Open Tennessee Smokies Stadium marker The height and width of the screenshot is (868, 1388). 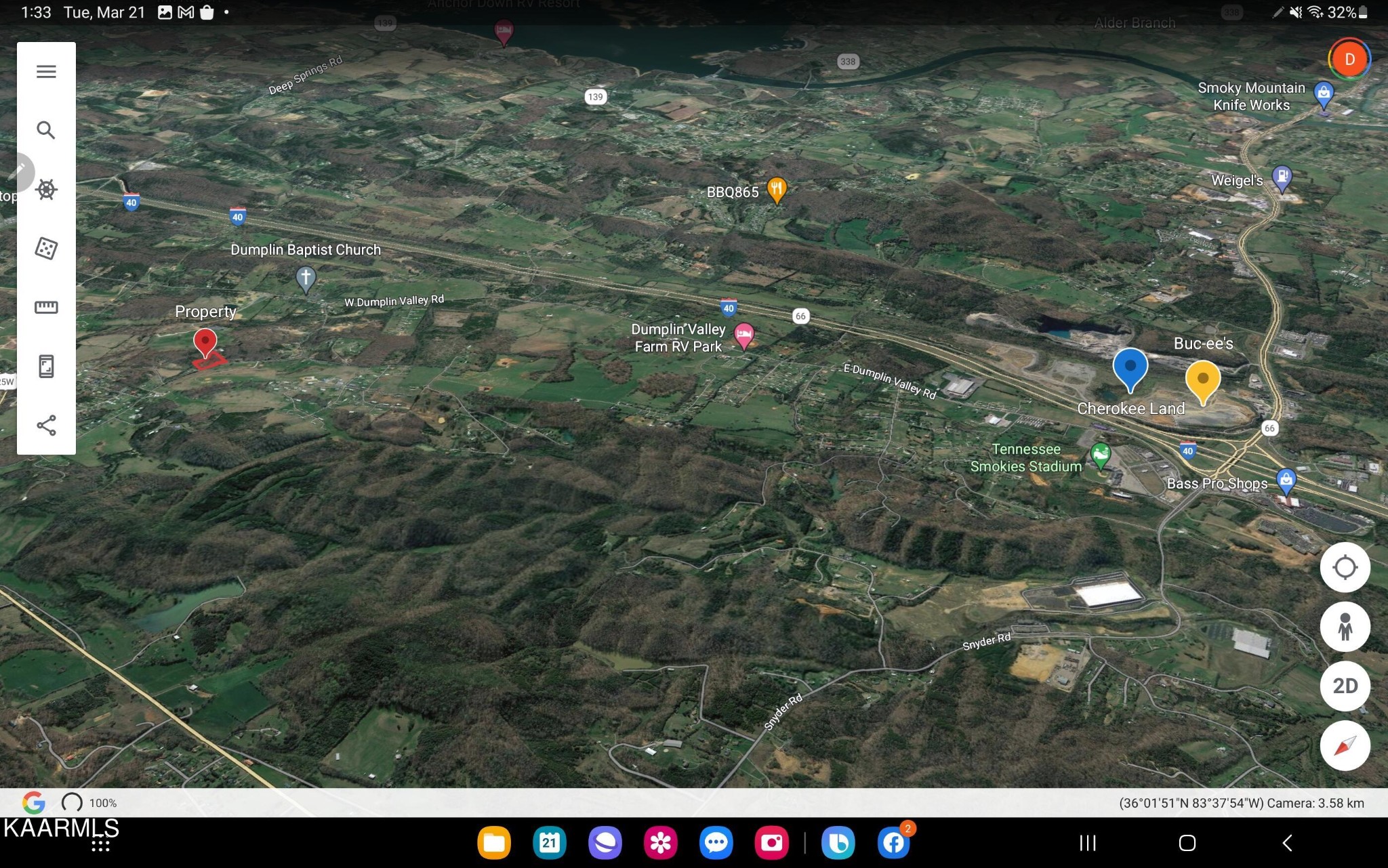(x=1100, y=455)
